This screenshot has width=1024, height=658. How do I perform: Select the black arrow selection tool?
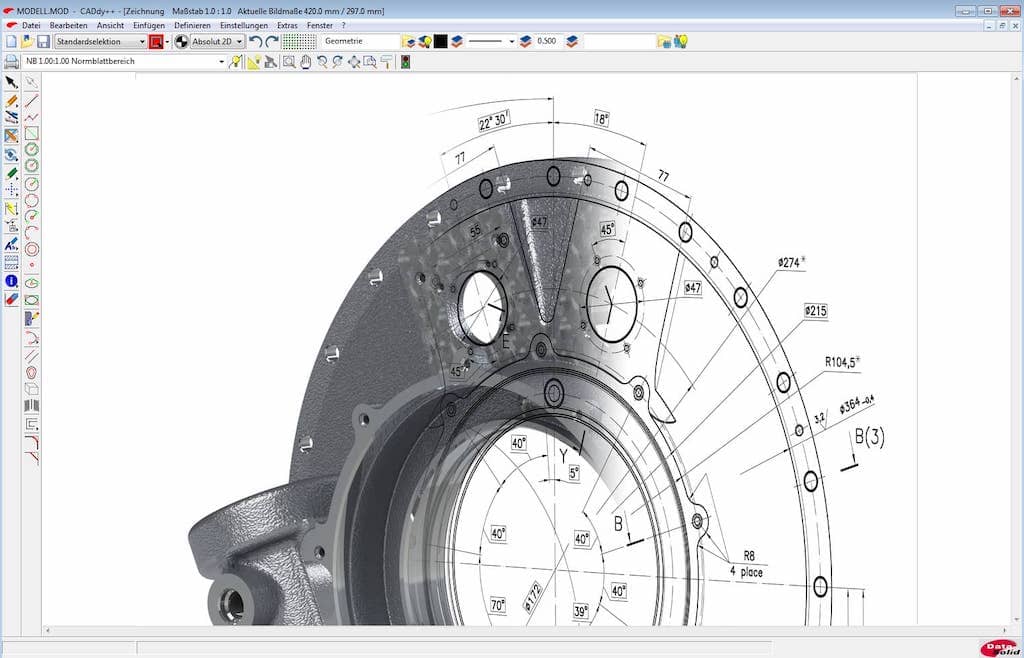click(x=11, y=82)
